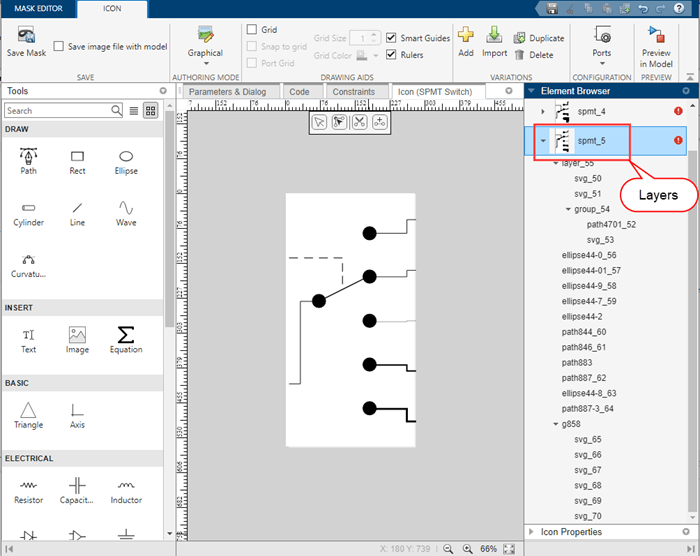Click the Grid Color swatch
The image size is (700, 556).
pos(362,55)
